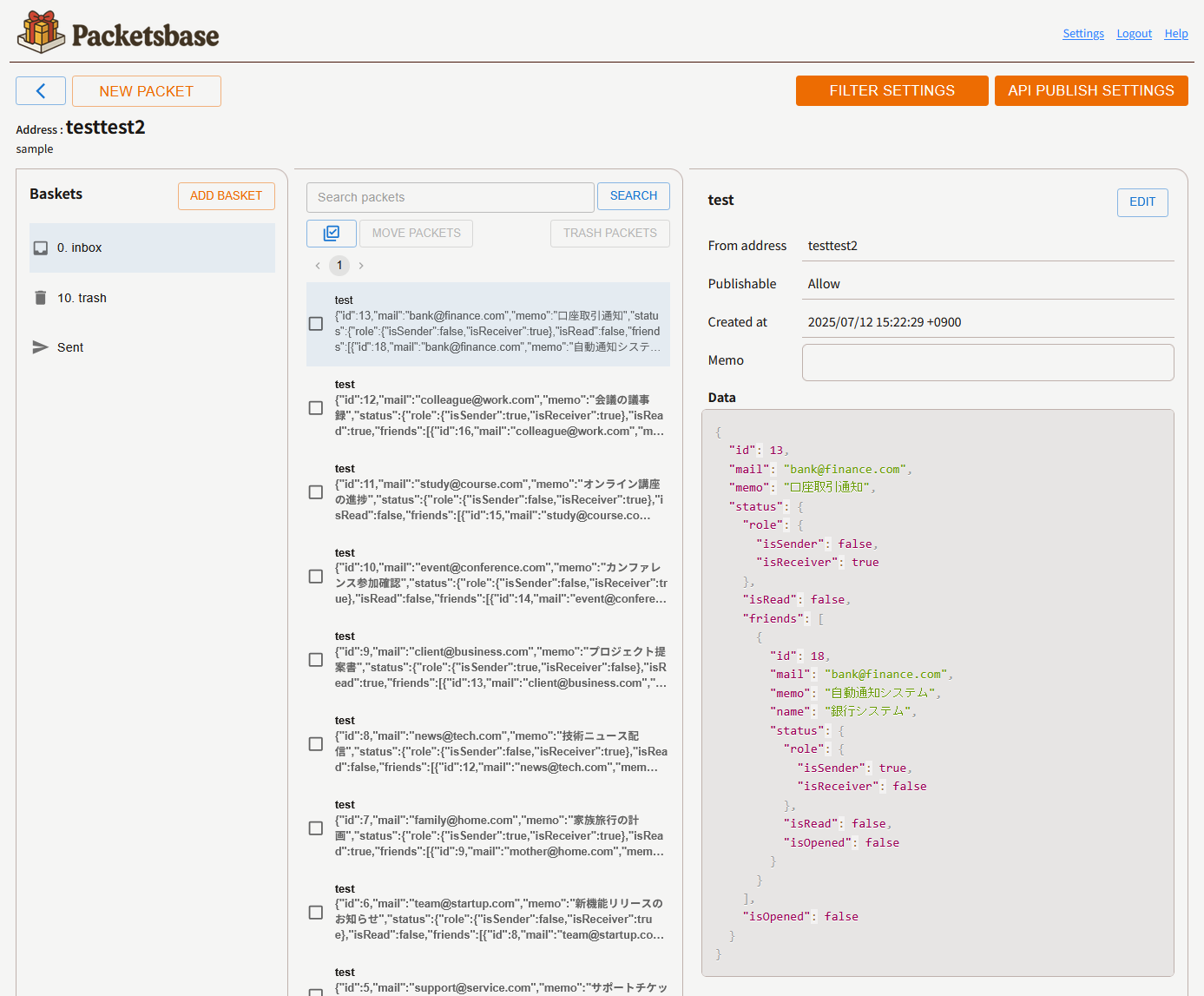Open API PUBLISH SETTINGS
The width and height of the screenshot is (1204, 996).
pyautogui.click(x=1091, y=90)
